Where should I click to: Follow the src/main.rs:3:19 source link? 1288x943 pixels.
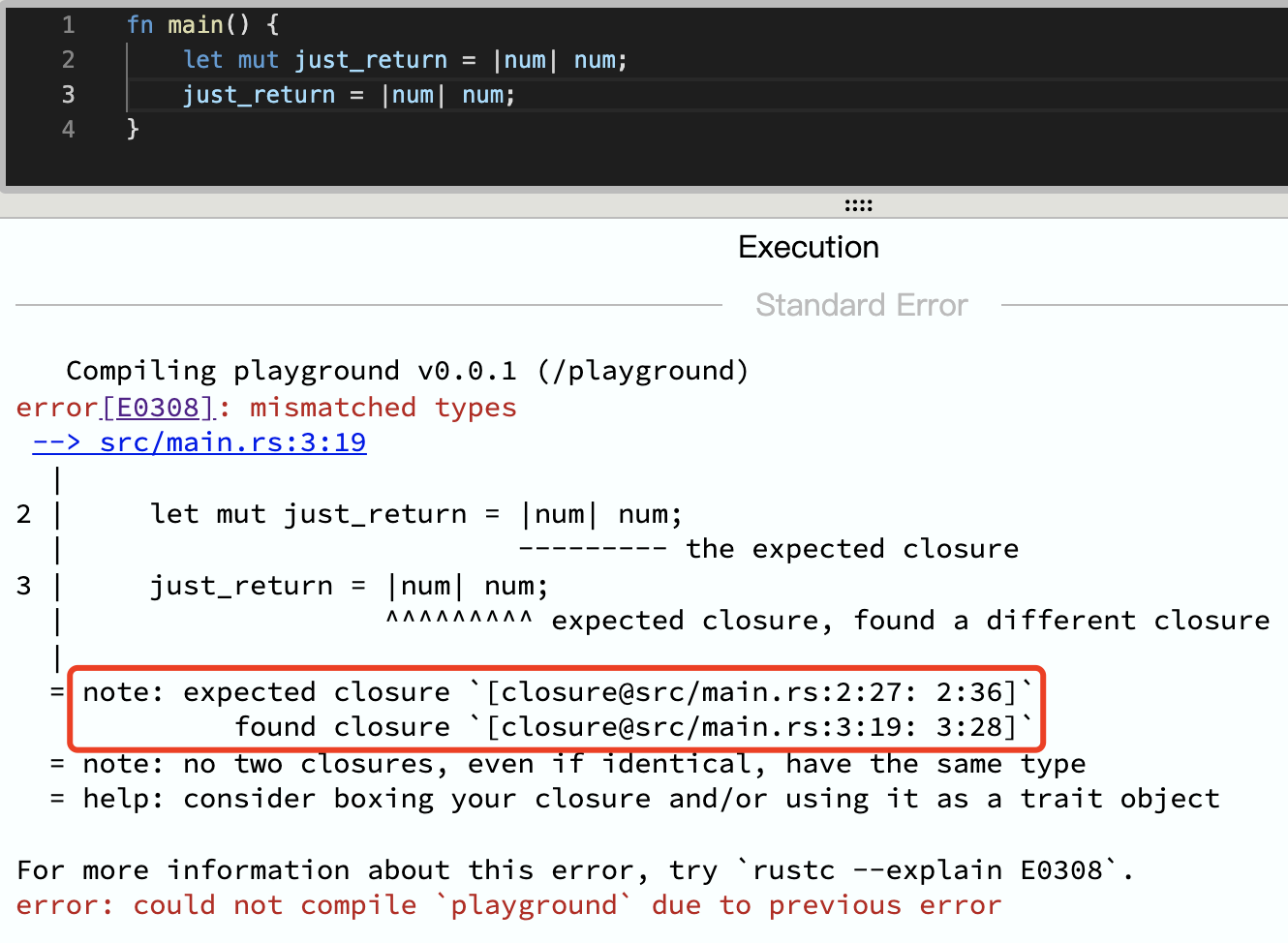tap(199, 442)
